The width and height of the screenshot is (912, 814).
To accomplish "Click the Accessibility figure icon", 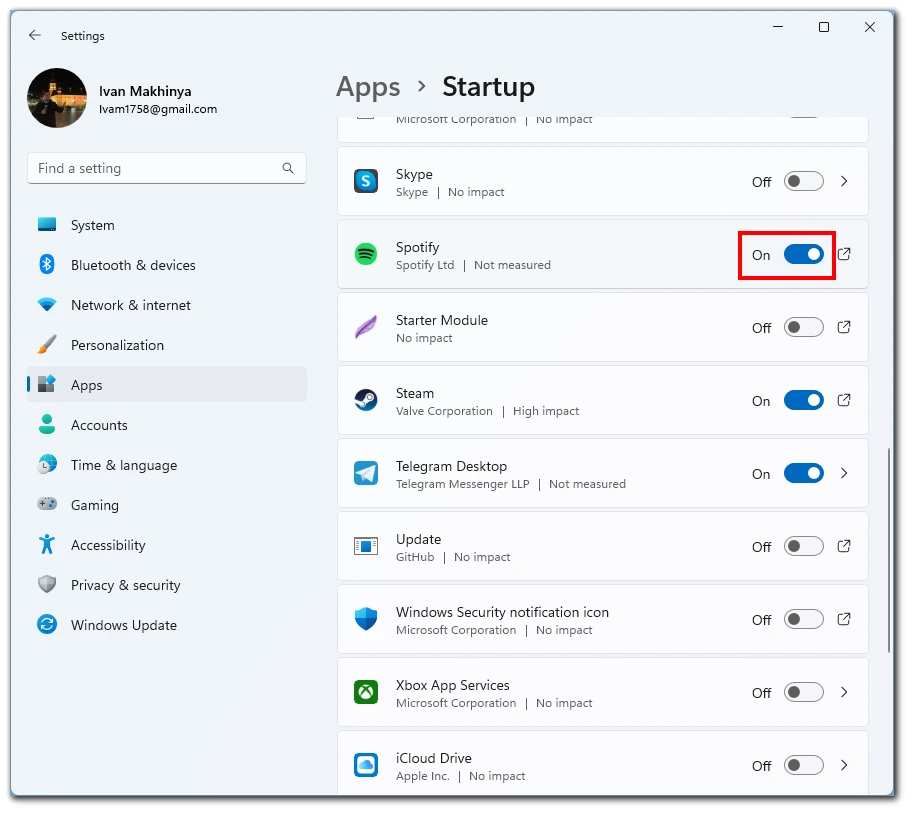I will 47,544.
